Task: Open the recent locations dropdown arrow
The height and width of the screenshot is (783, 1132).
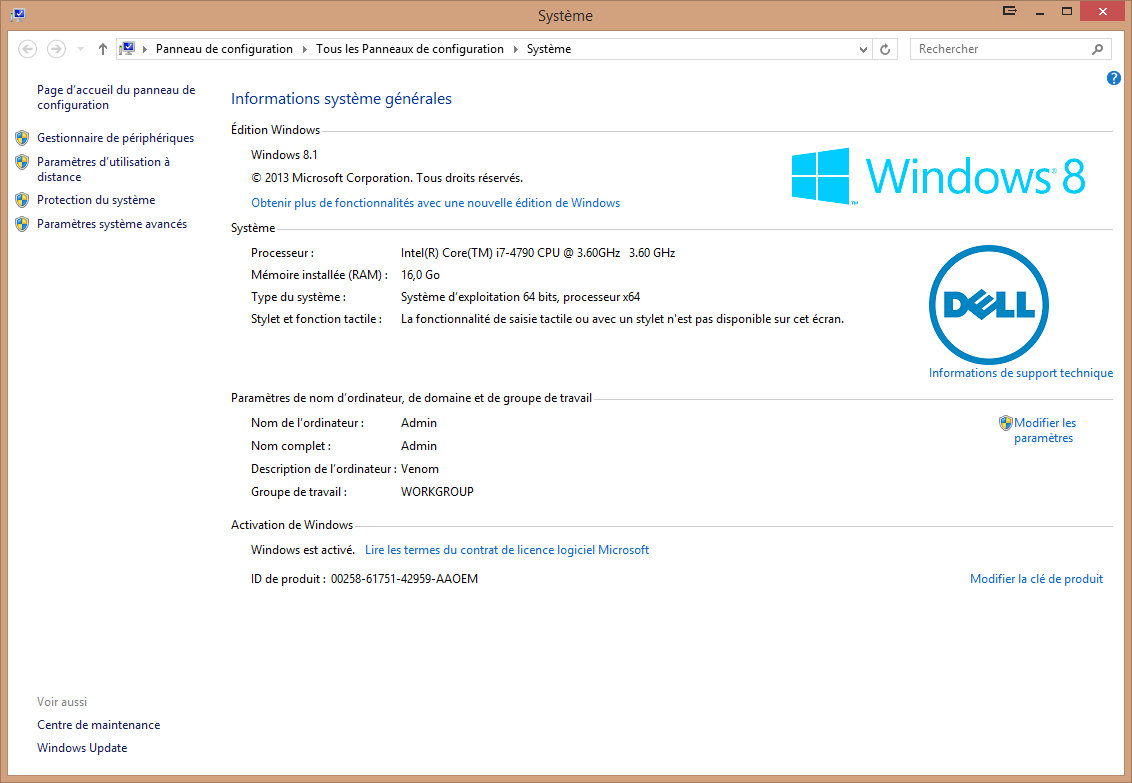Action: (x=80, y=49)
